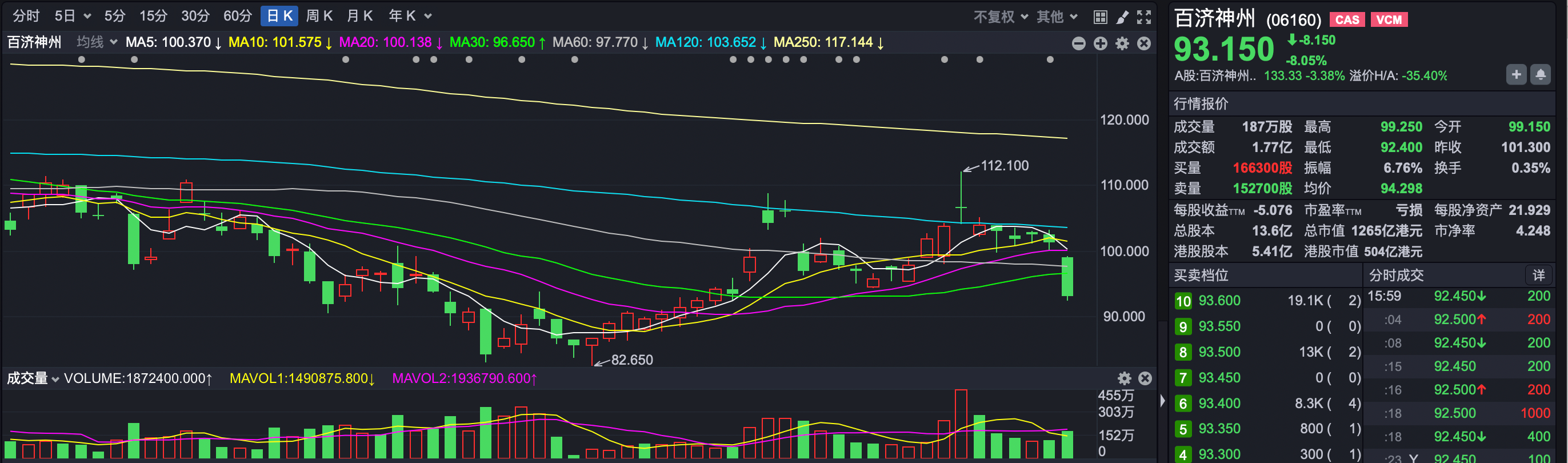Viewport: 1568px width, 463px height.
Task: Open the multi-chart grid layout icon
Action: click(x=1100, y=17)
